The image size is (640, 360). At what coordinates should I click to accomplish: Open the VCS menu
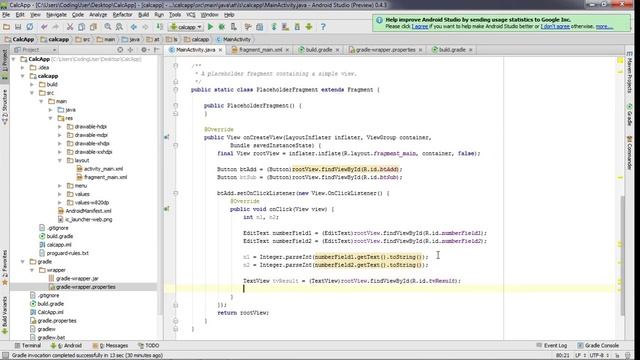coord(191,15)
